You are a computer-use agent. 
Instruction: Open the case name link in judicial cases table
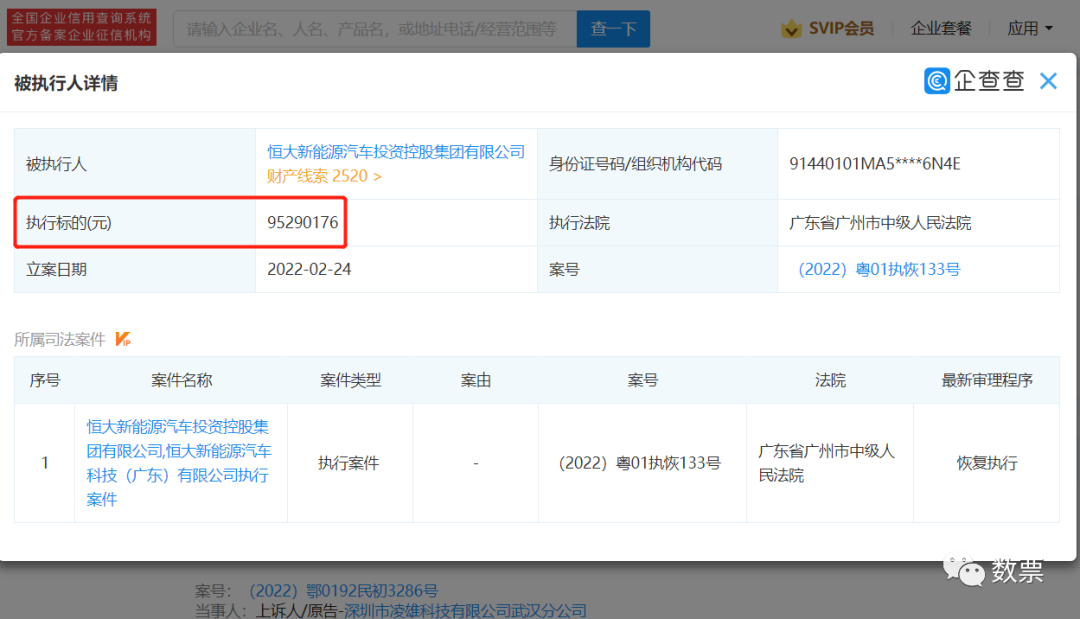(179, 463)
